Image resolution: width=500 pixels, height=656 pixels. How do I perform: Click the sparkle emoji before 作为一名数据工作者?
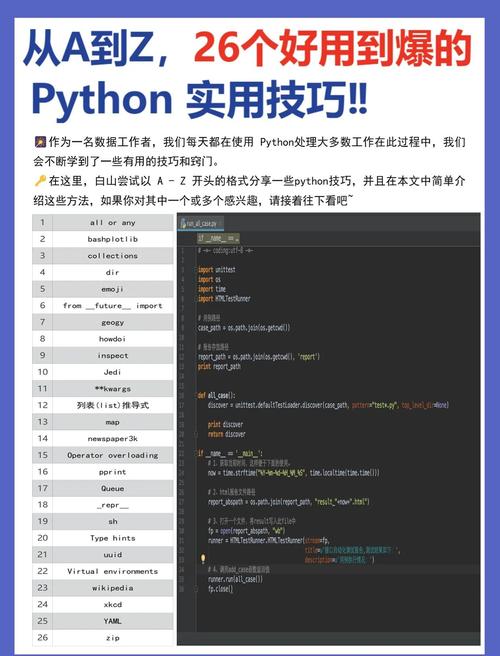click(x=40, y=142)
